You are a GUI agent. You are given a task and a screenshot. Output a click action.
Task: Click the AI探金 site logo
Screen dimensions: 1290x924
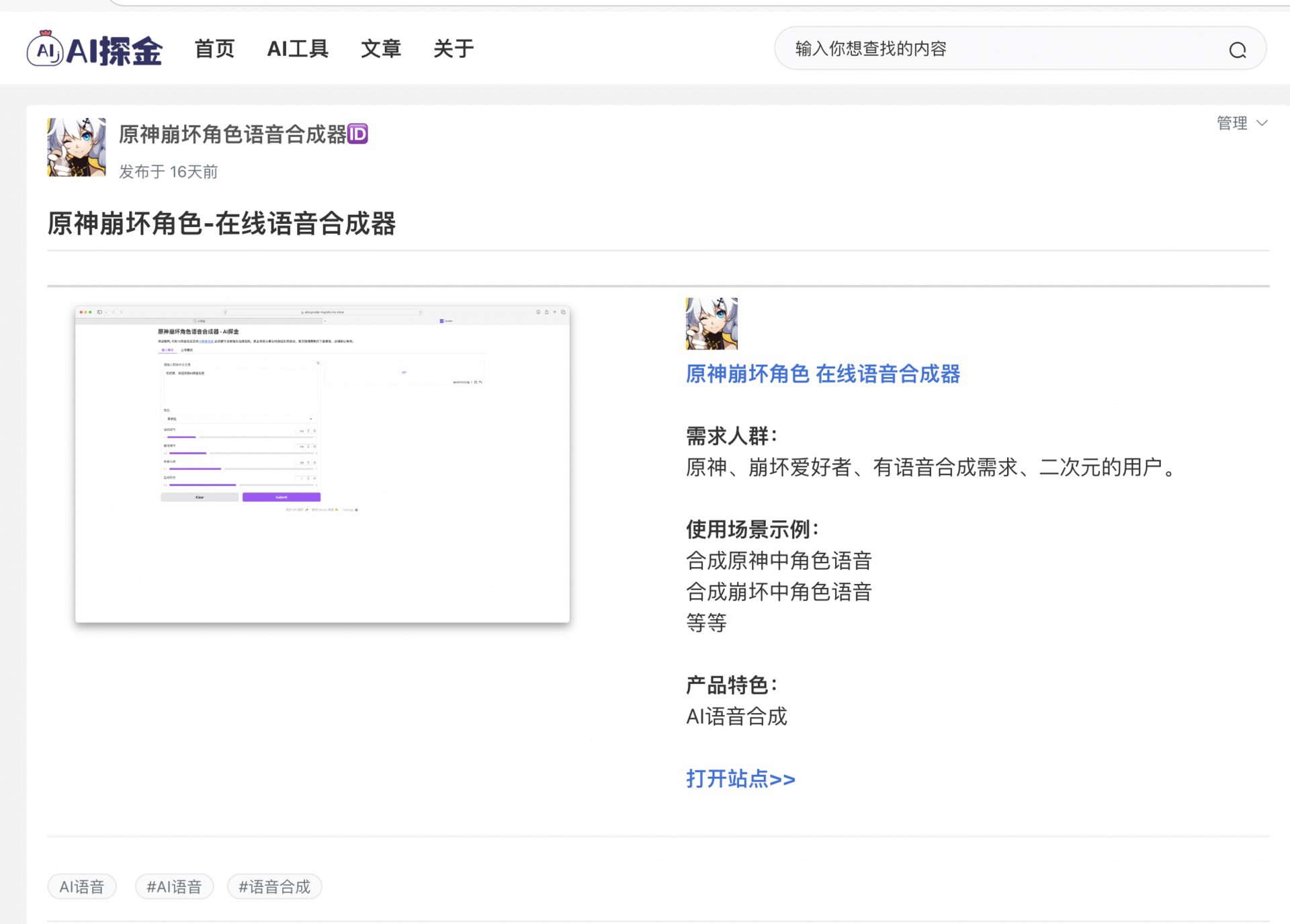94,48
